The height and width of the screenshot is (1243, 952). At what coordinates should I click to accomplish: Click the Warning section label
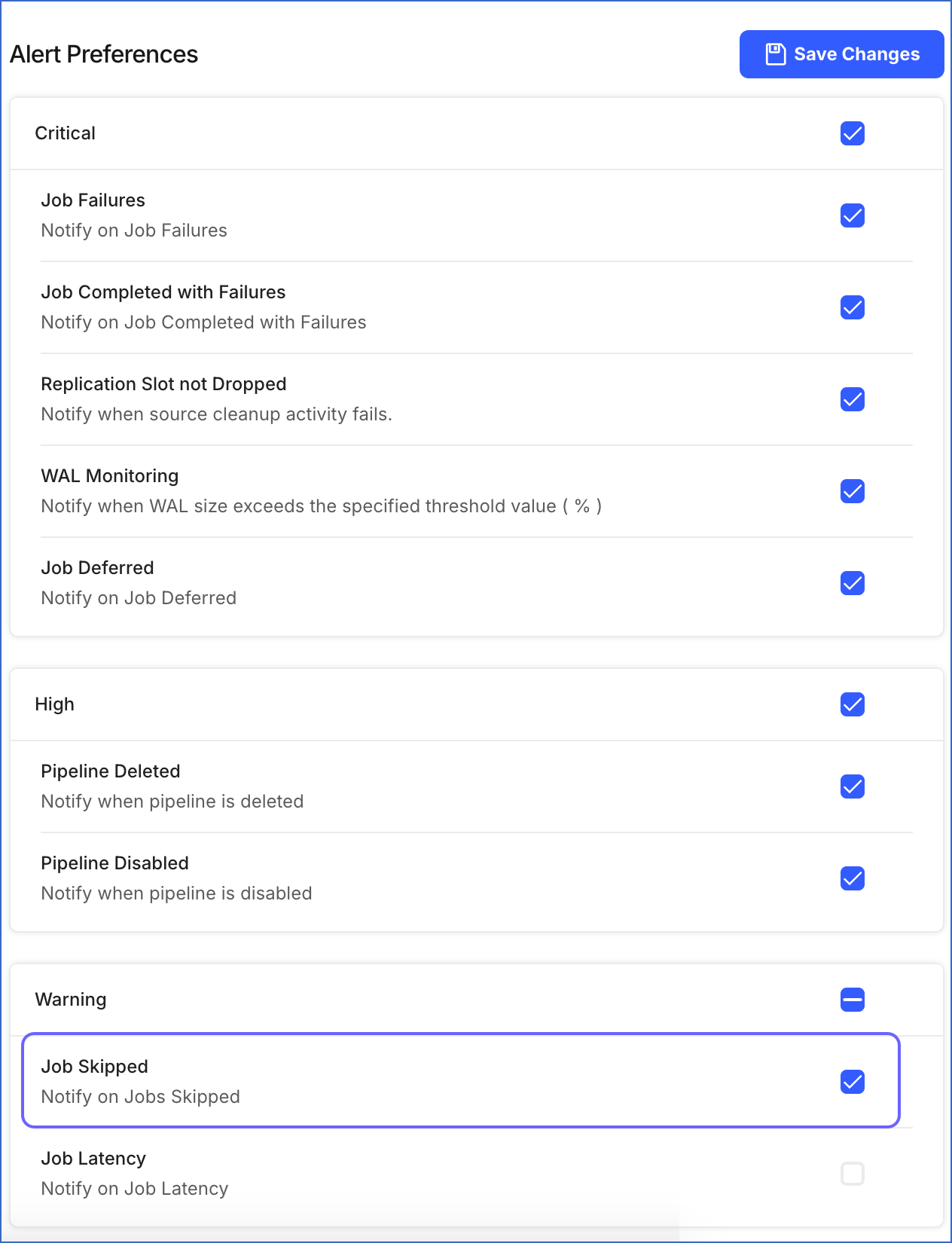pyautogui.click(x=71, y=1000)
